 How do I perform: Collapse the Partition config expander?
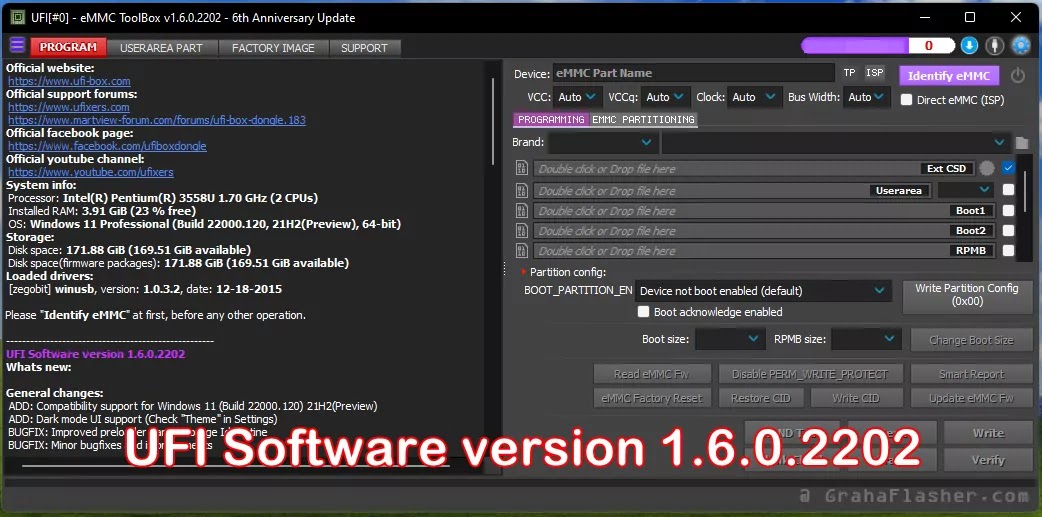(x=524, y=272)
